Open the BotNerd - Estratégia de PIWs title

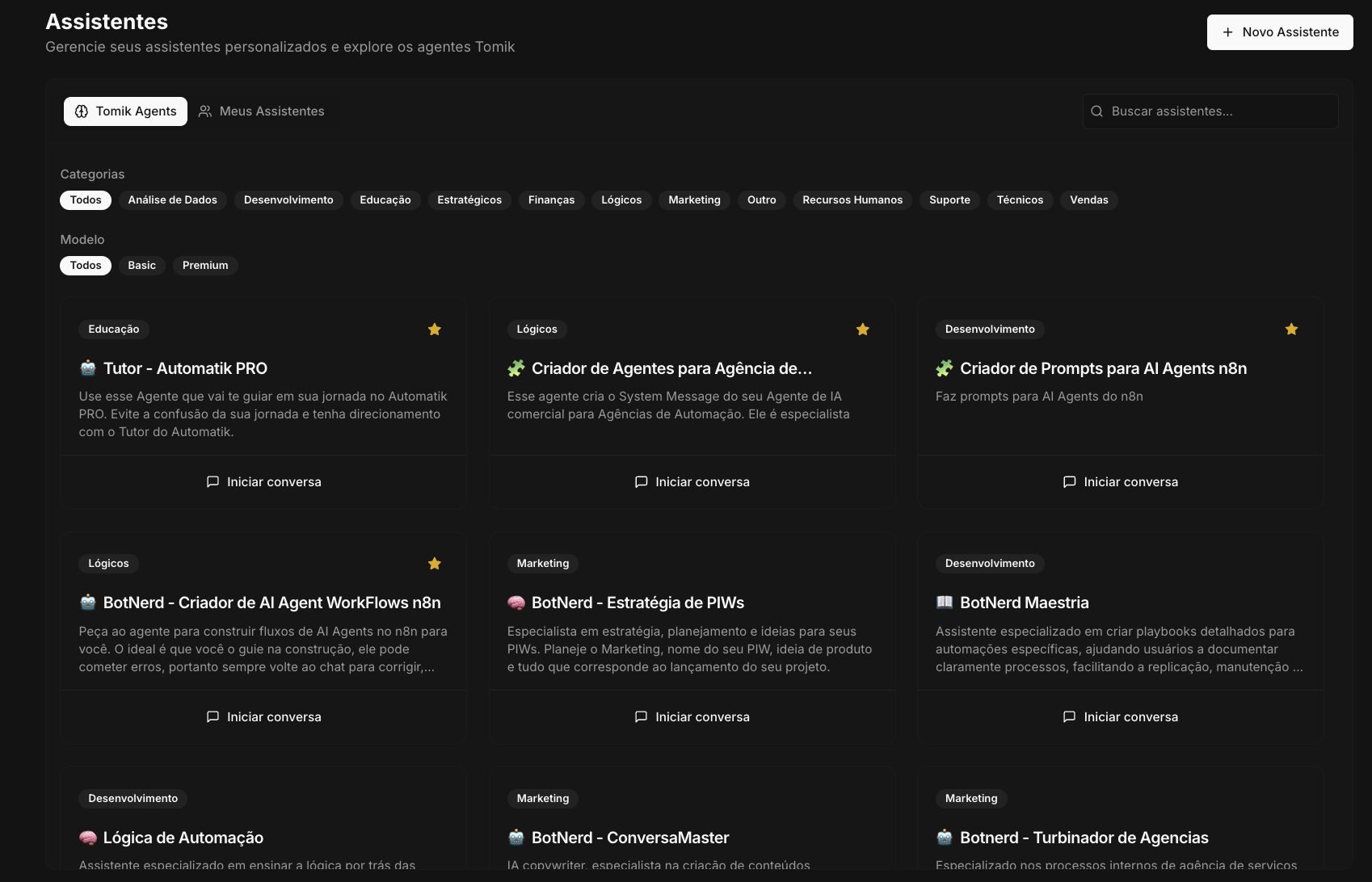click(638, 603)
